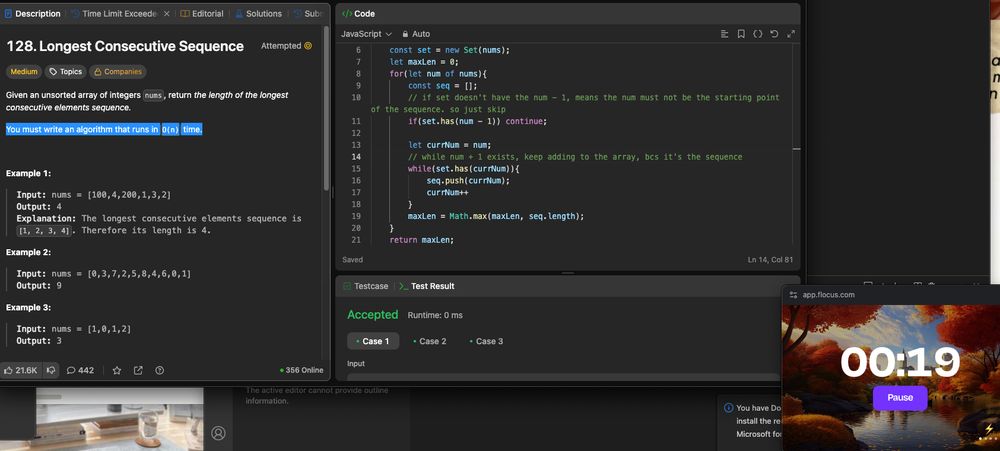Image resolution: width=1000 pixels, height=451 pixels.
Task: Click the Medium difficulty tag
Action: pyautogui.click(x=24, y=72)
